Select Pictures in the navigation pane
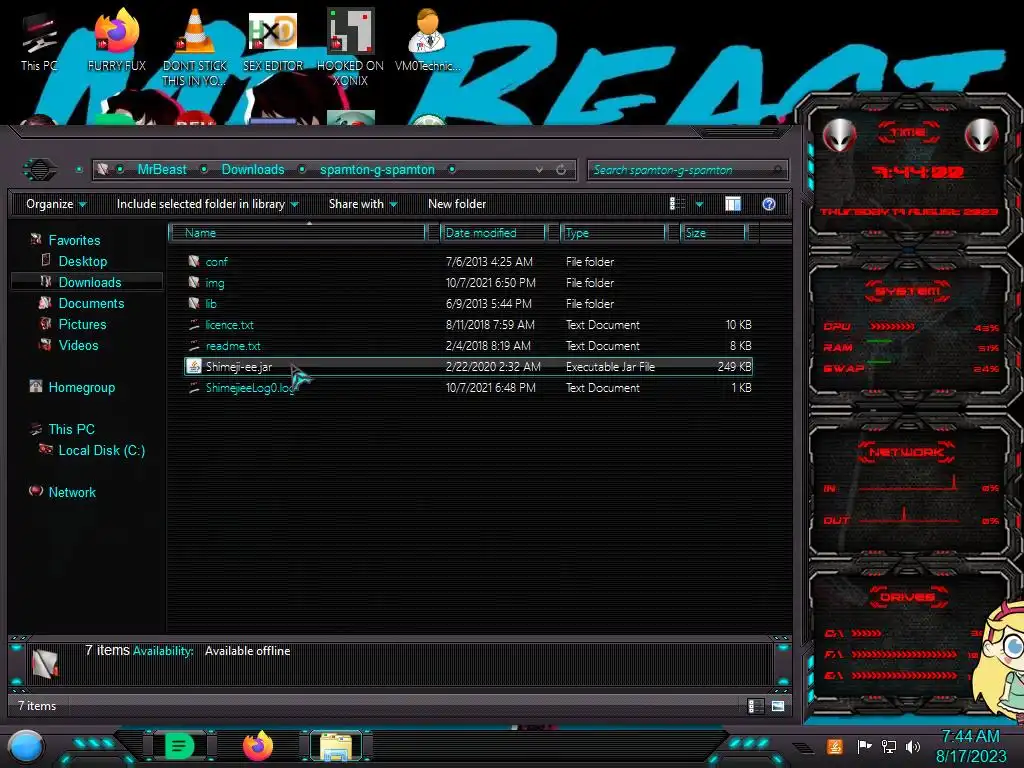 coord(82,324)
